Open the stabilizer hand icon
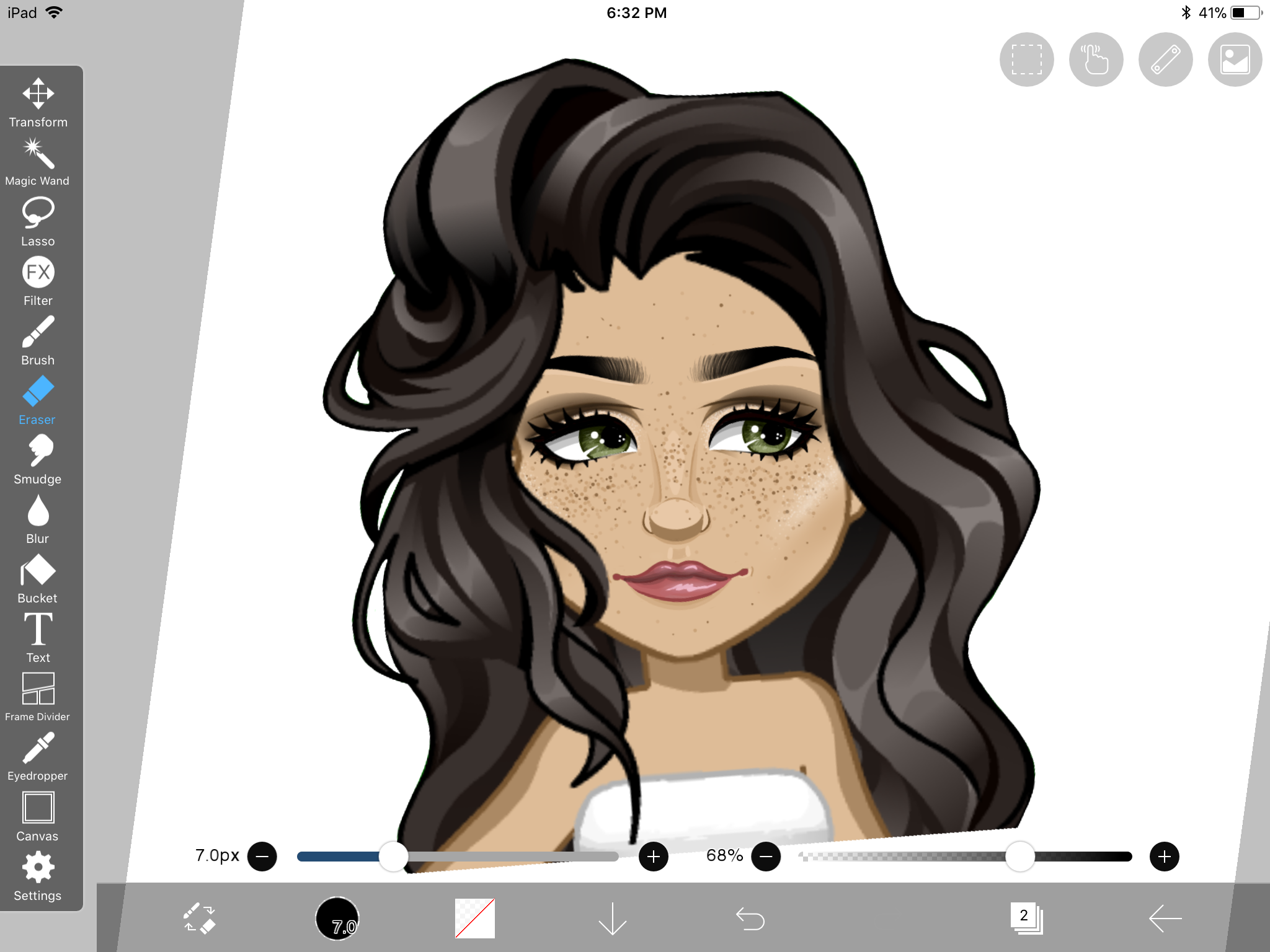1270x952 pixels. 1096,59
